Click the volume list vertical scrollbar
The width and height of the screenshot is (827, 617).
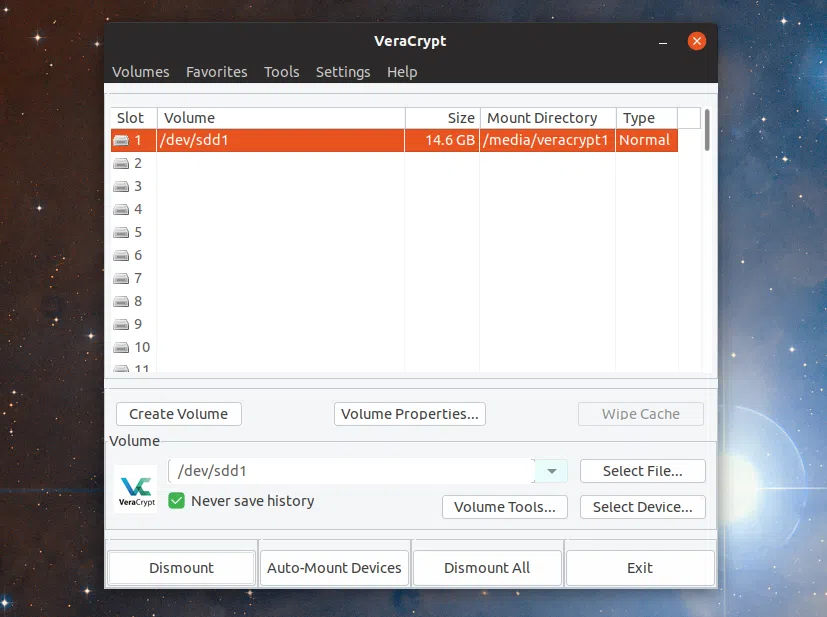click(x=707, y=130)
